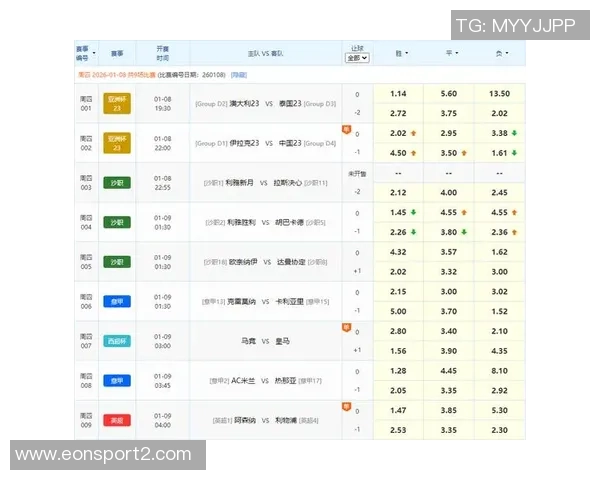Choose handicap win odds 4.50, match 002

tap(398, 153)
